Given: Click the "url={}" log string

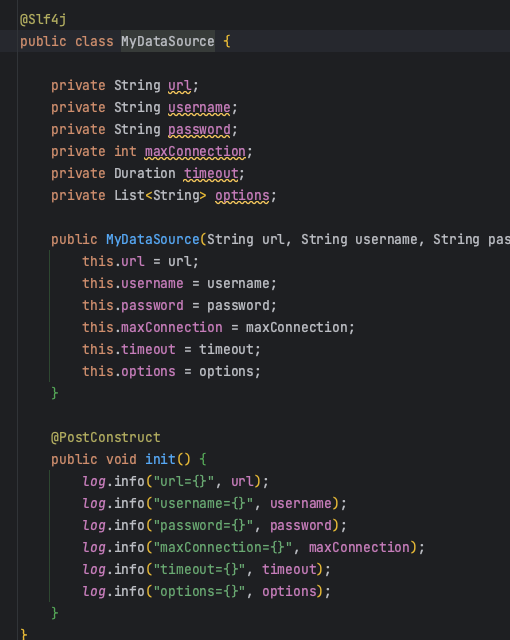Looking at the screenshot, I should pyautogui.click(x=184, y=482).
